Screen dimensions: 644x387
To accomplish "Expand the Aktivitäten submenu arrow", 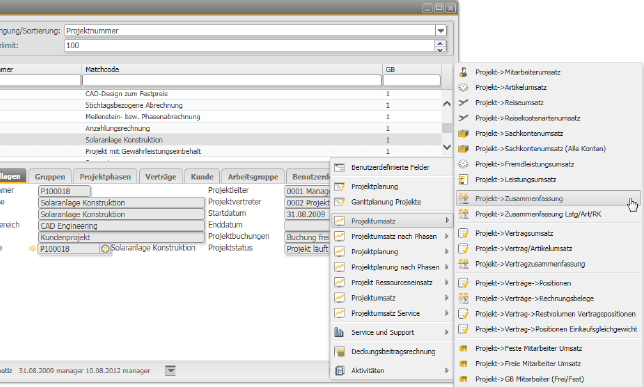I will pyautogui.click(x=447, y=371).
